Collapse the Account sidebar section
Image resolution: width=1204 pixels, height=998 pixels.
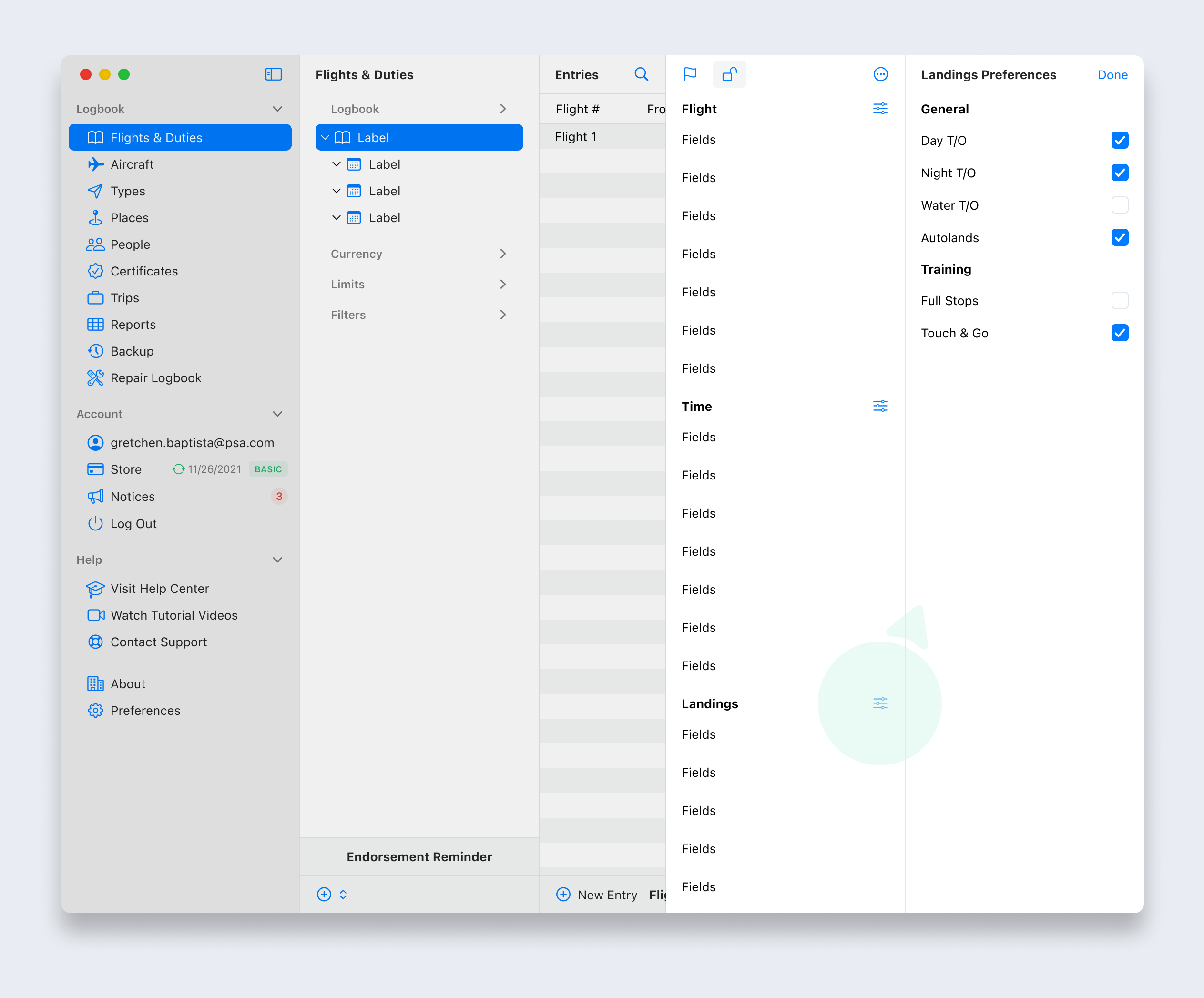coord(277,414)
